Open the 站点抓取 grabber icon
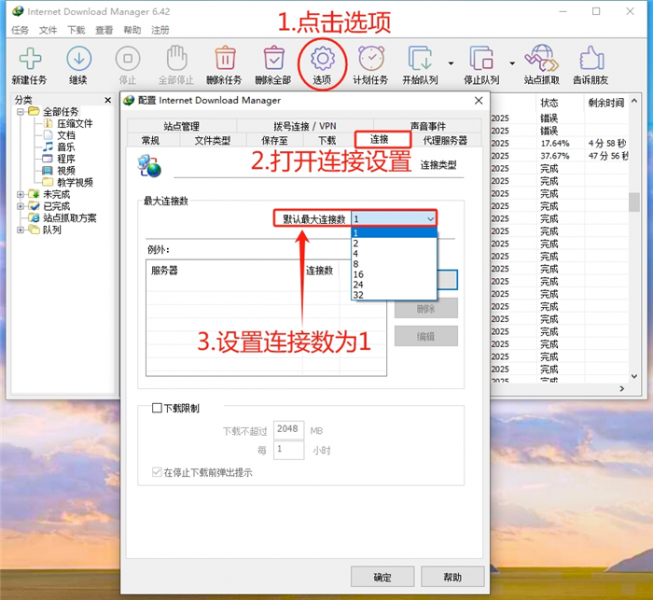Image resolution: width=653 pixels, height=600 pixels. [541, 58]
